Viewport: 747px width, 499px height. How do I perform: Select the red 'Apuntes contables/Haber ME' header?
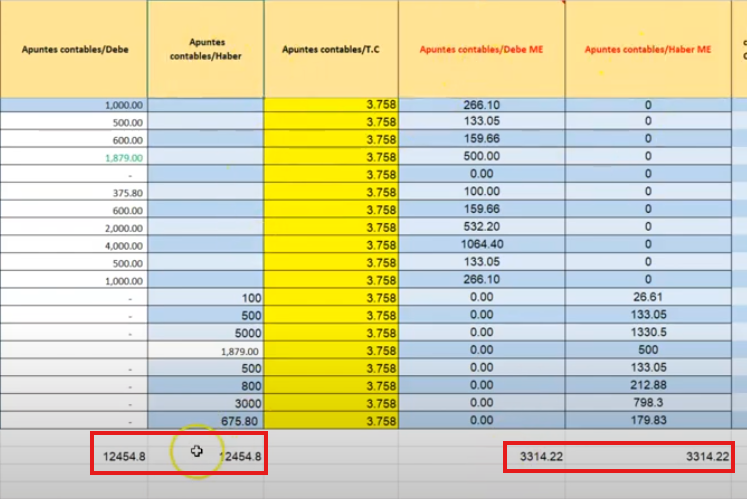(647, 48)
